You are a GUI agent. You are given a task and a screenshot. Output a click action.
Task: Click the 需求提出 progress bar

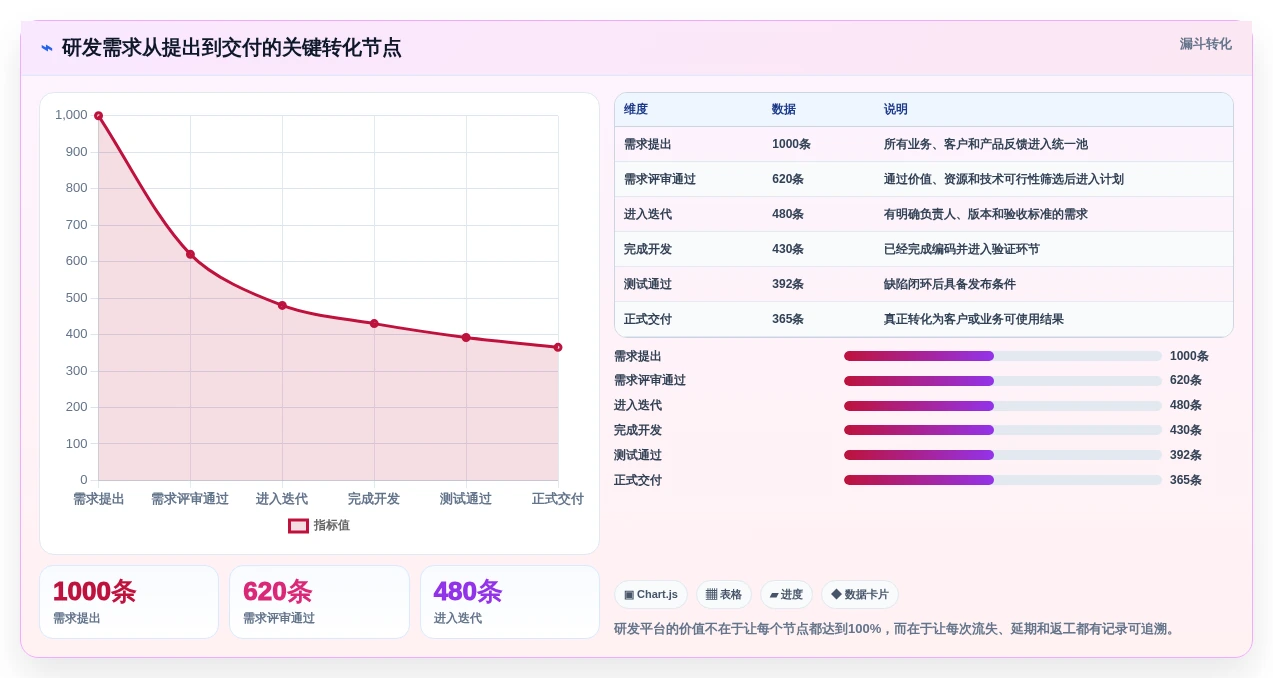click(1003, 356)
